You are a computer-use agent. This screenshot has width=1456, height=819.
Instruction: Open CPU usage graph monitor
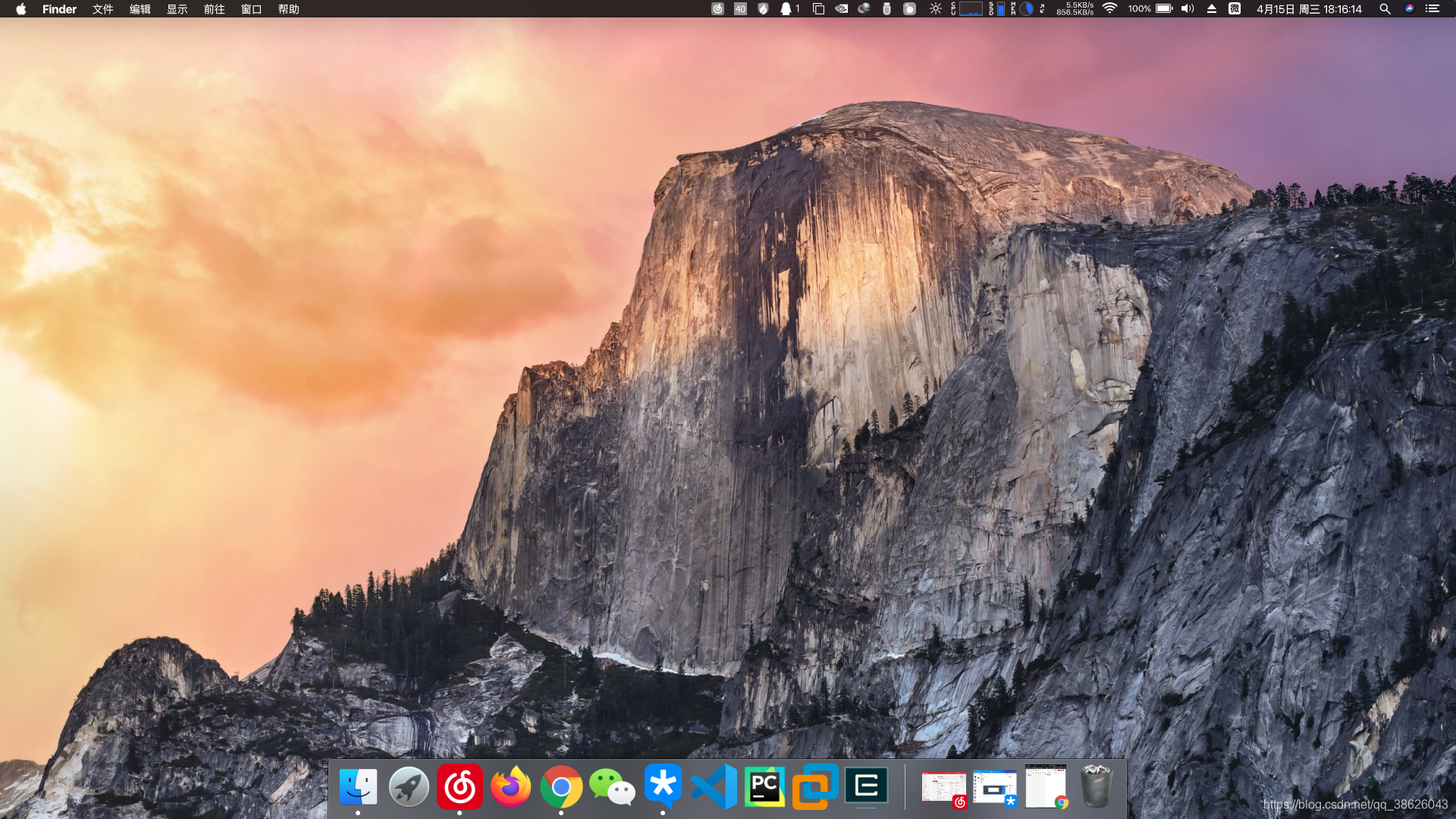click(967, 9)
